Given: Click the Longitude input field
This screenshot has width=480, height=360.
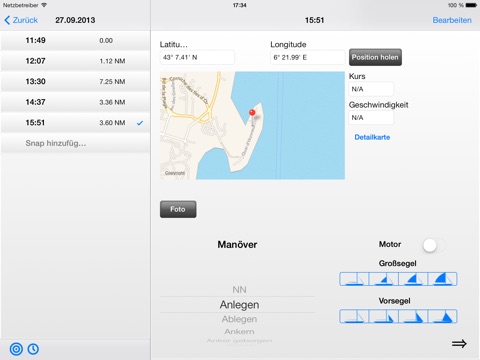Looking at the screenshot, I should click(307, 57).
